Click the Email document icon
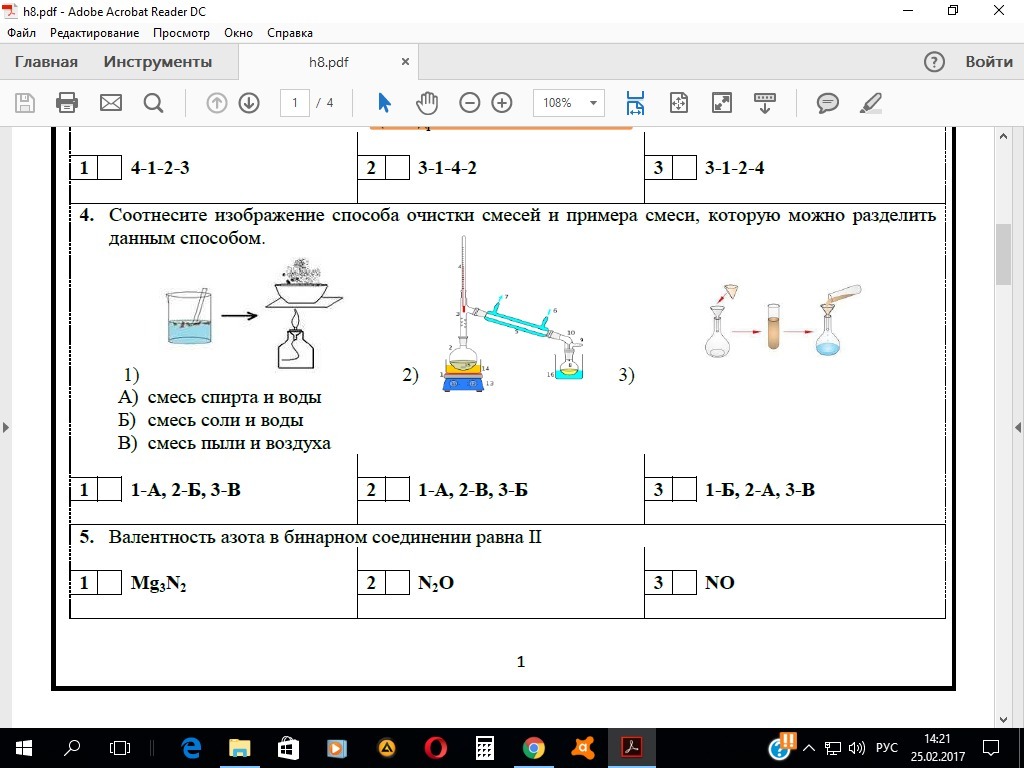The height and width of the screenshot is (768, 1024). click(x=110, y=102)
